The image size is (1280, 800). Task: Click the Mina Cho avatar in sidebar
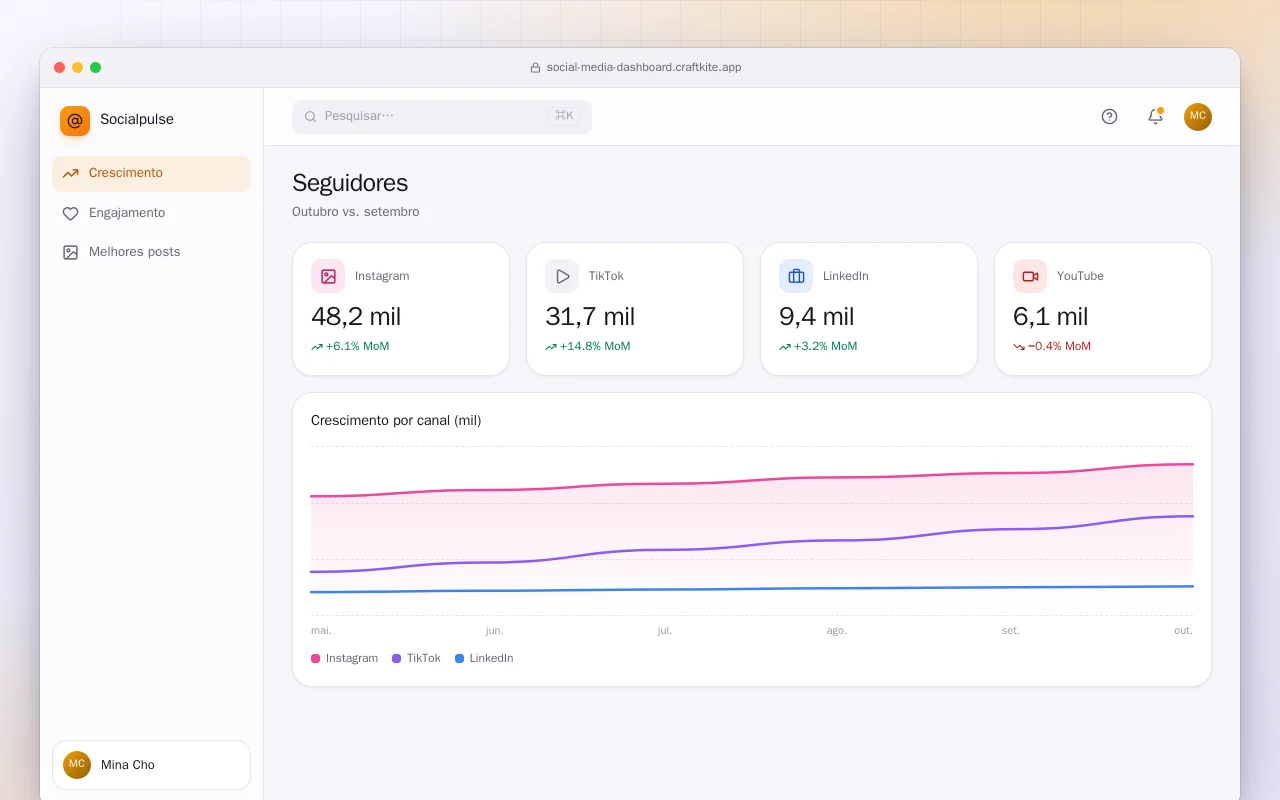(x=77, y=765)
